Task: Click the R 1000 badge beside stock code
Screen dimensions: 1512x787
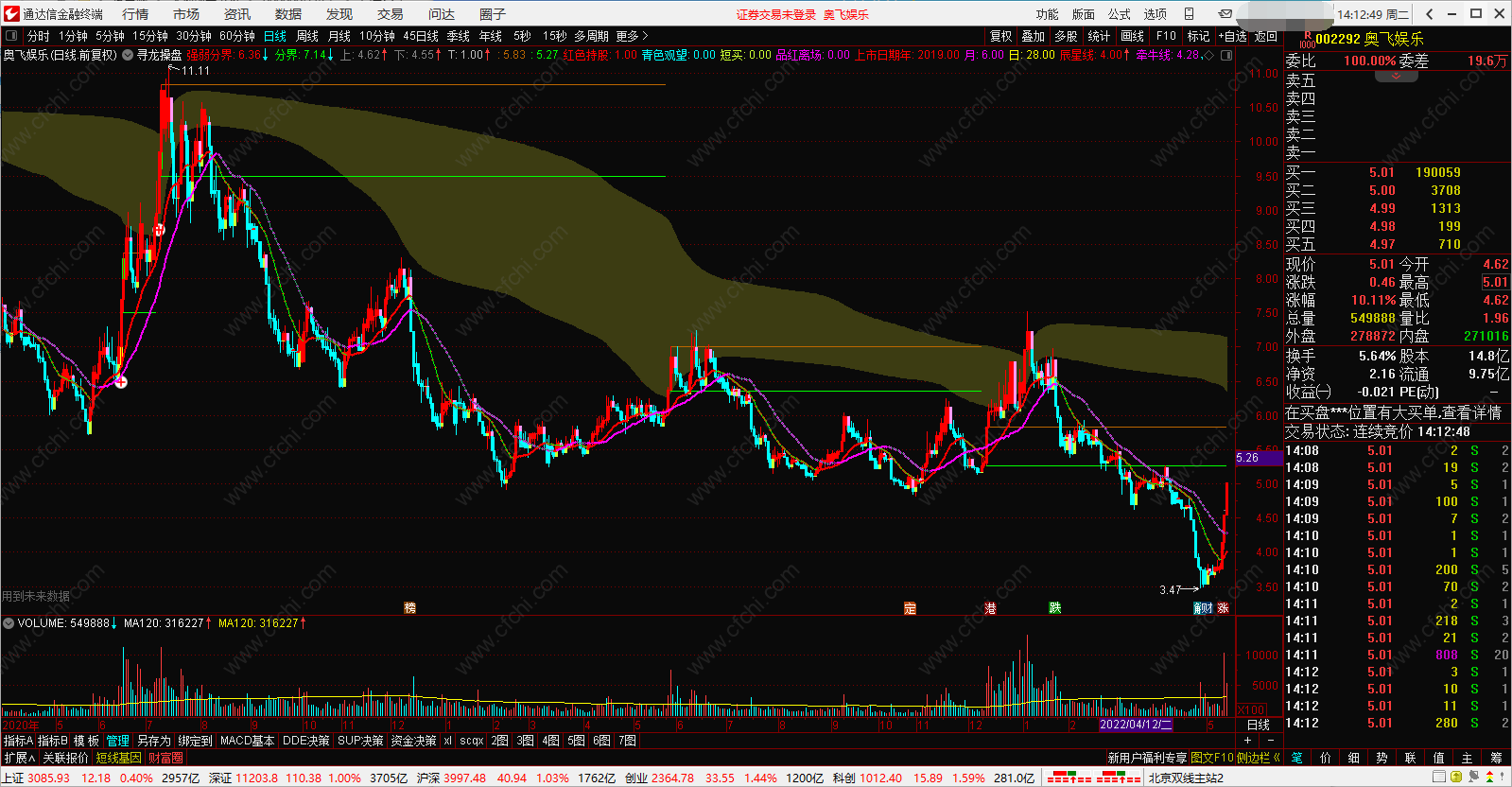Action: pyautogui.click(x=1308, y=39)
